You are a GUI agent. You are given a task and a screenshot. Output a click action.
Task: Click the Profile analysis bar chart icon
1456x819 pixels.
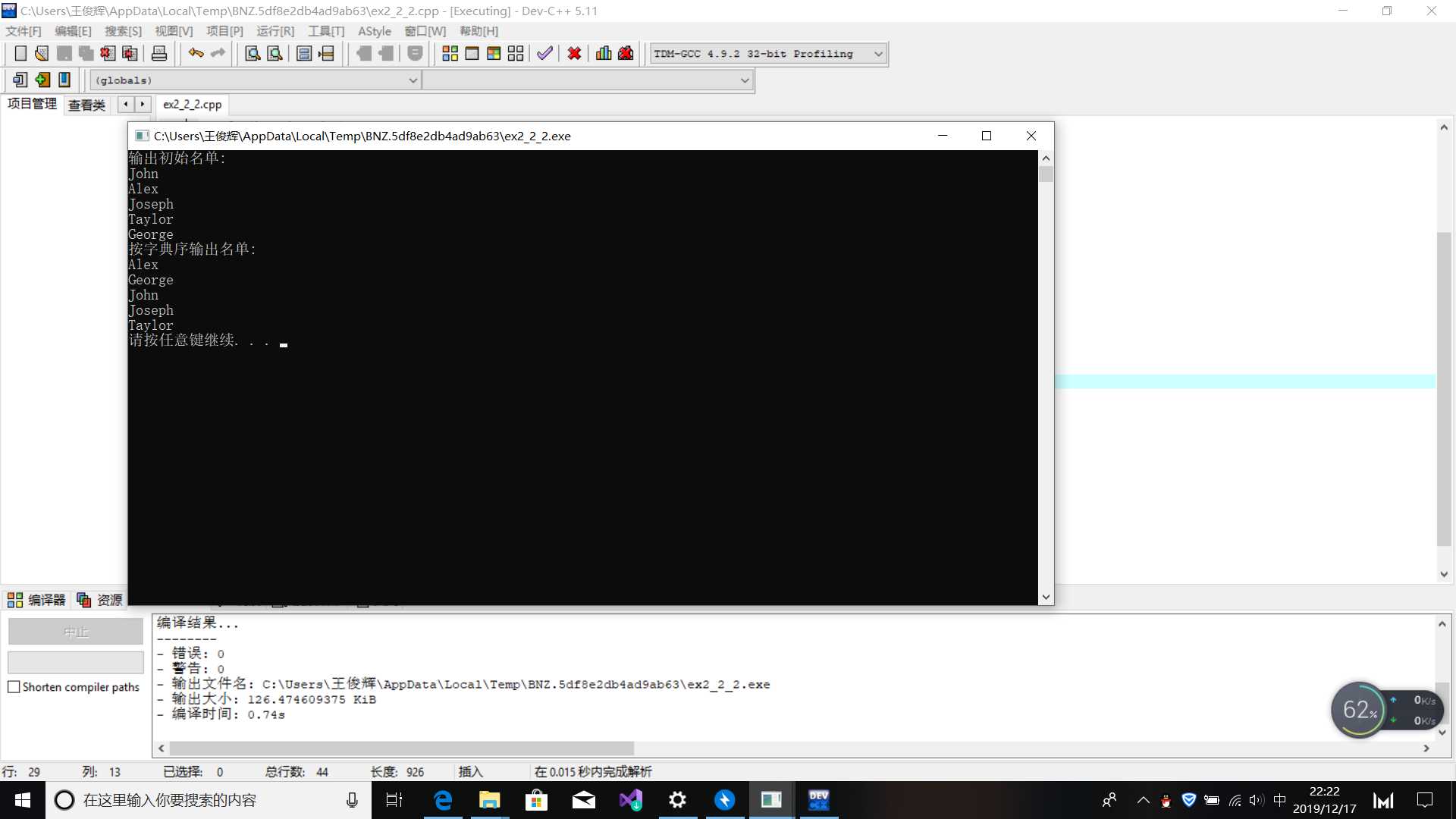coord(604,53)
